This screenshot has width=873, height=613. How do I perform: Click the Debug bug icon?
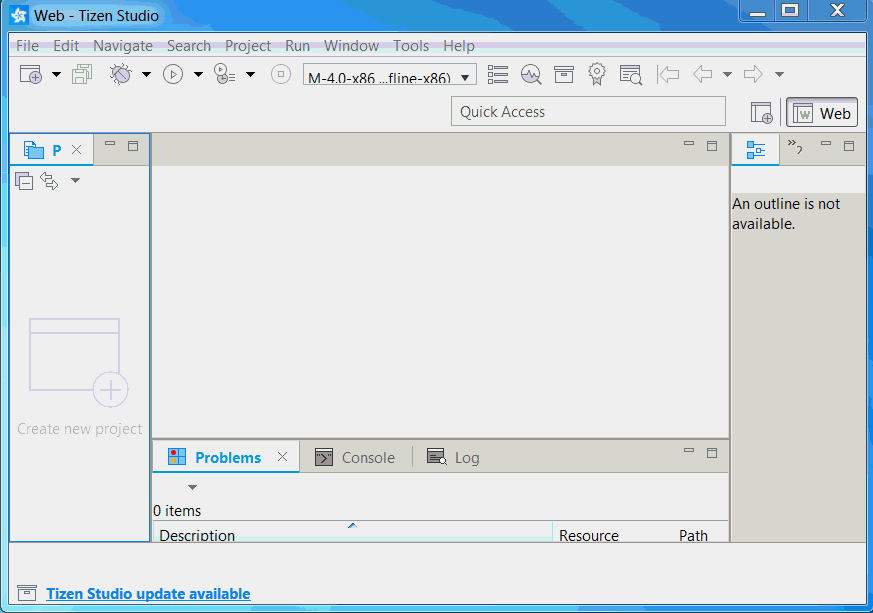pyautogui.click(x=120, y=74)
